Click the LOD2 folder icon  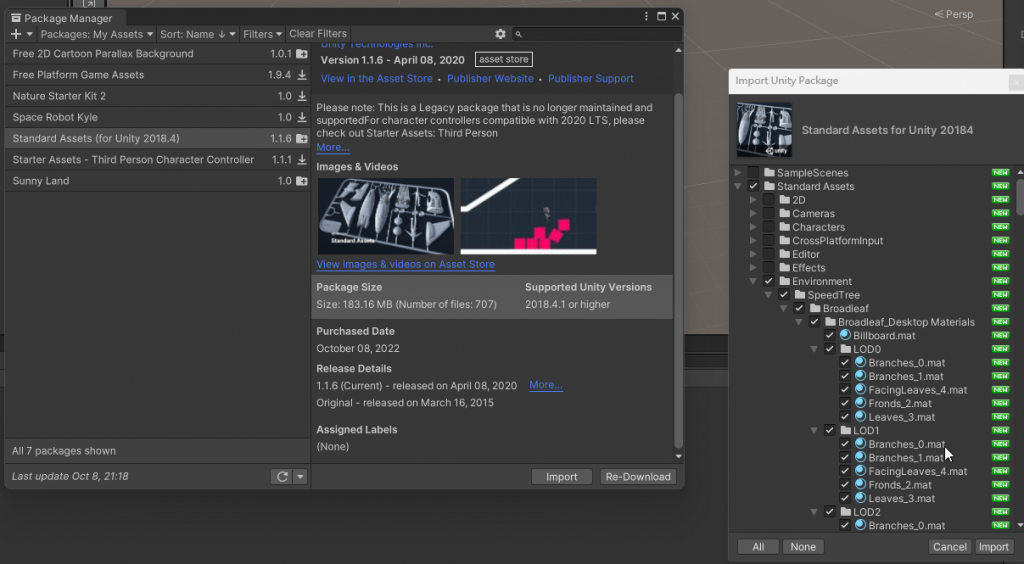(x=845, y=512)
